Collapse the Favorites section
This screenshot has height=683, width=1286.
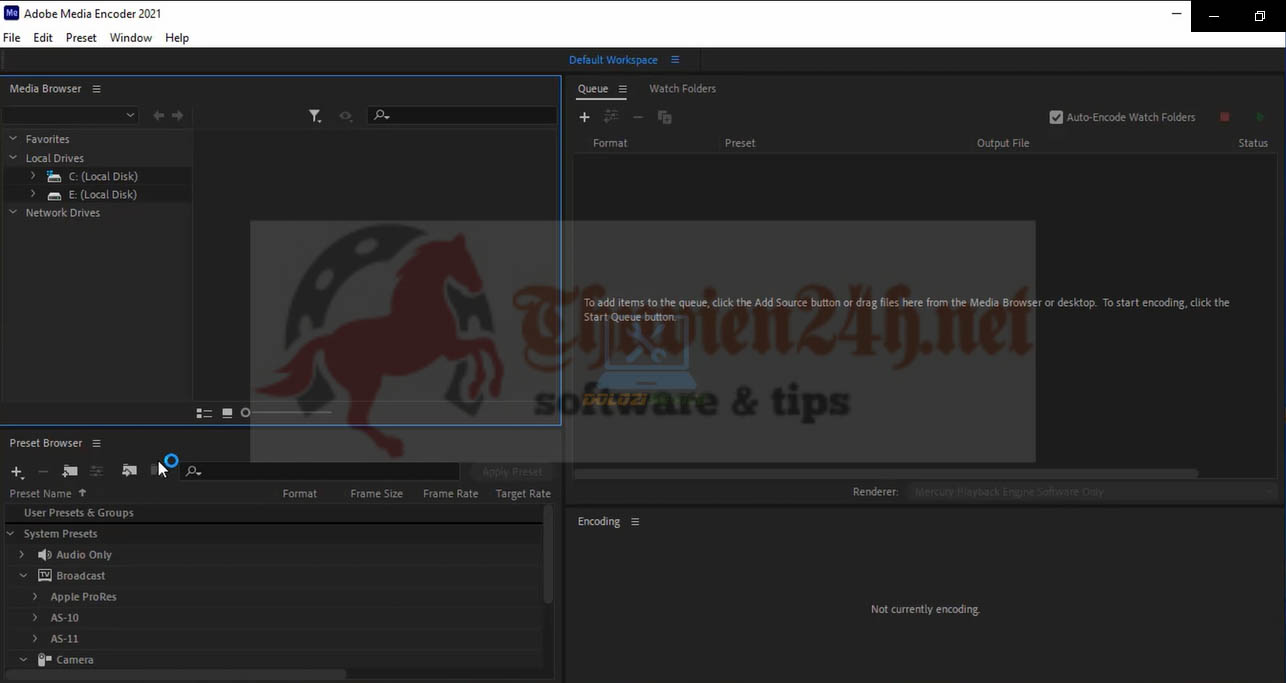[13, 139]
